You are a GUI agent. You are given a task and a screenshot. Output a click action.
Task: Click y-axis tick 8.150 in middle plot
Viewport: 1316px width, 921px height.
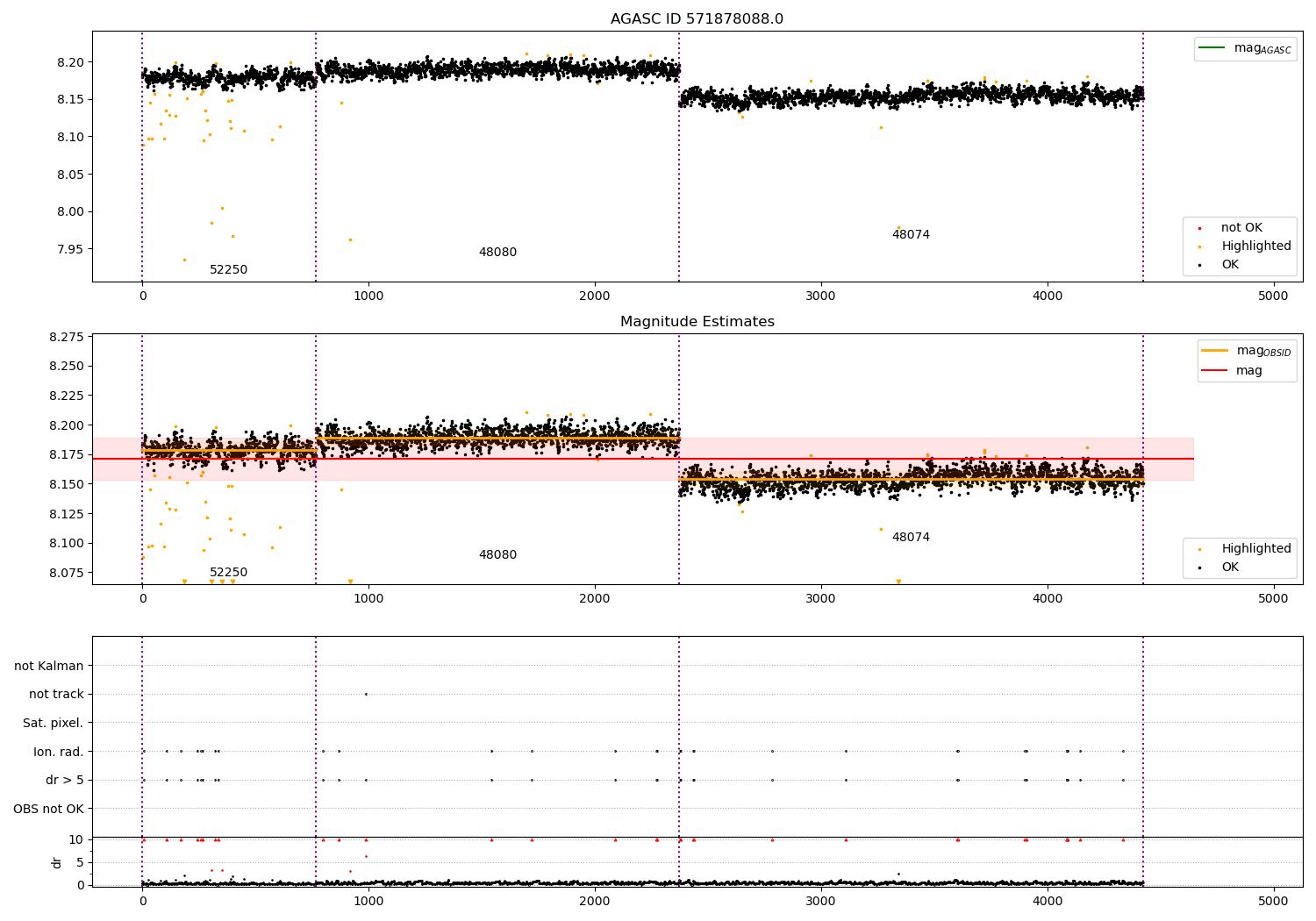click(x=68, y=484)
